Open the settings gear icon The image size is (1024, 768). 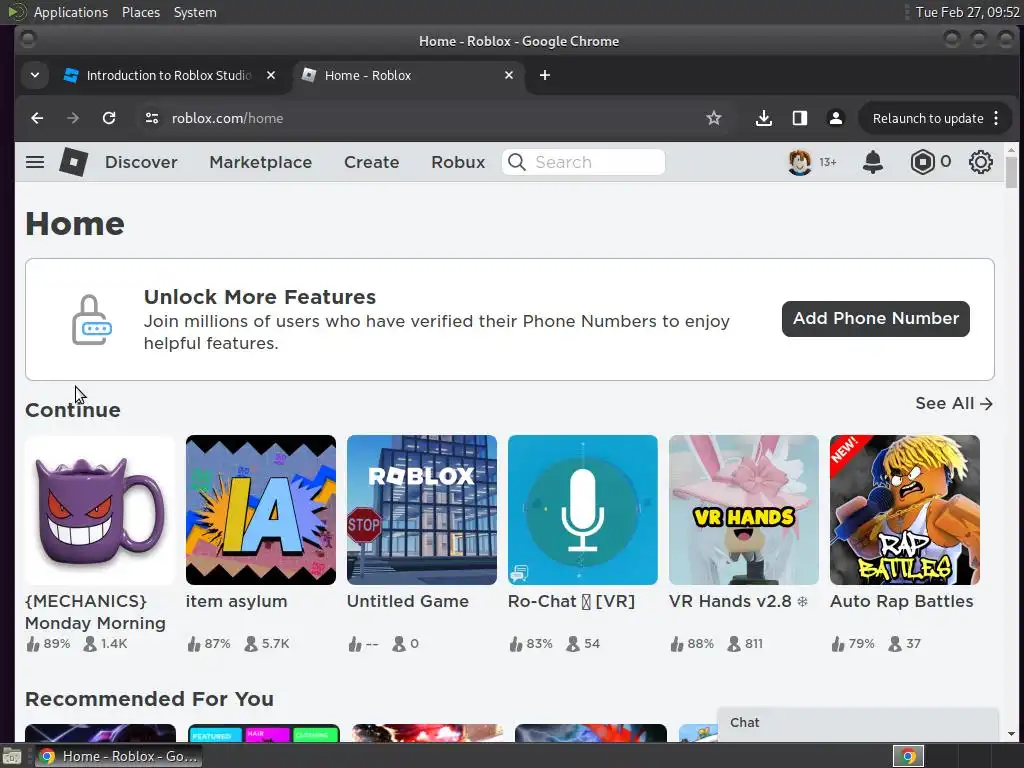pyautogui.click(x=980, y=162)
